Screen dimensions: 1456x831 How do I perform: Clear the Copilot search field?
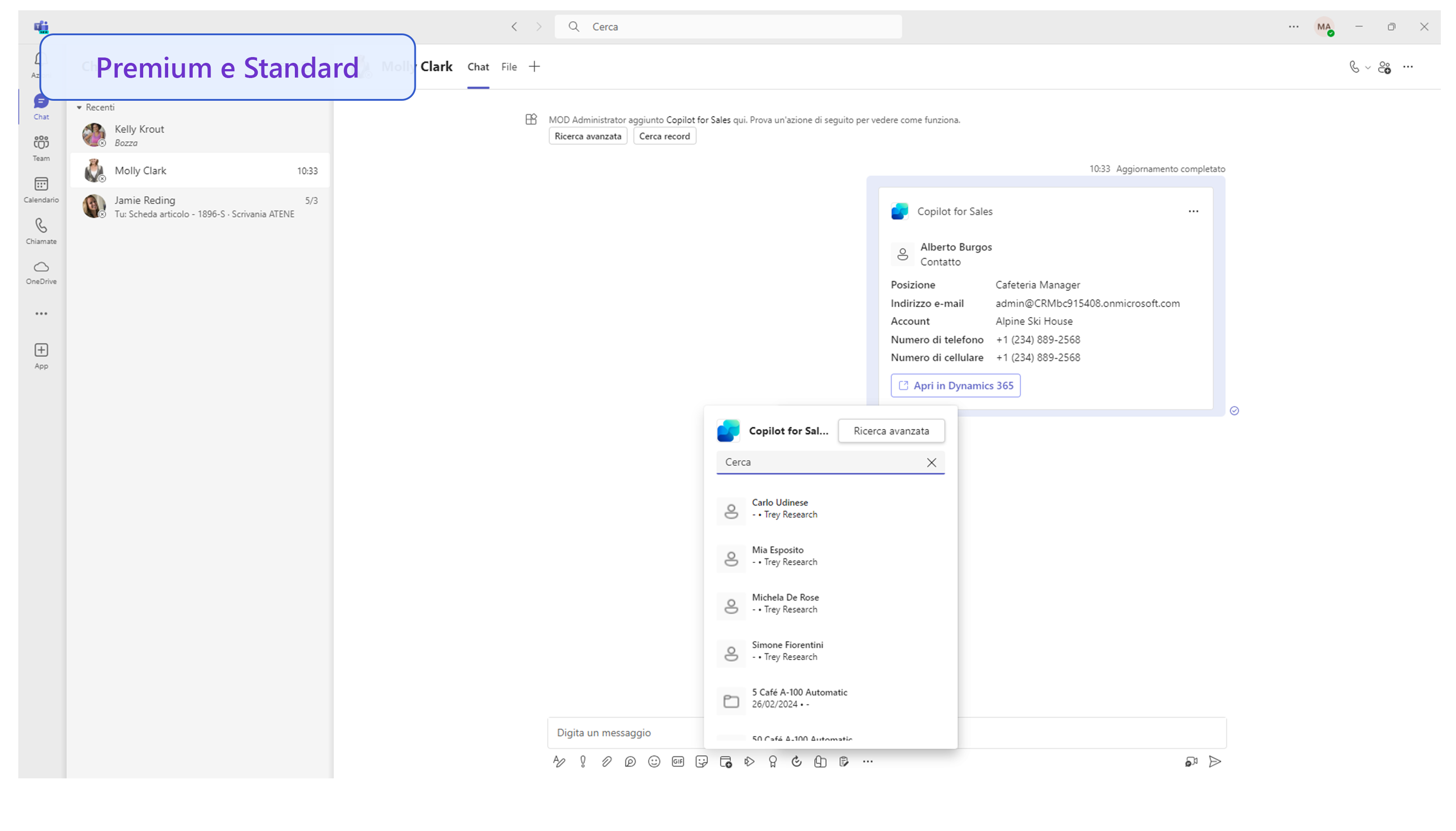coord(931,462)
